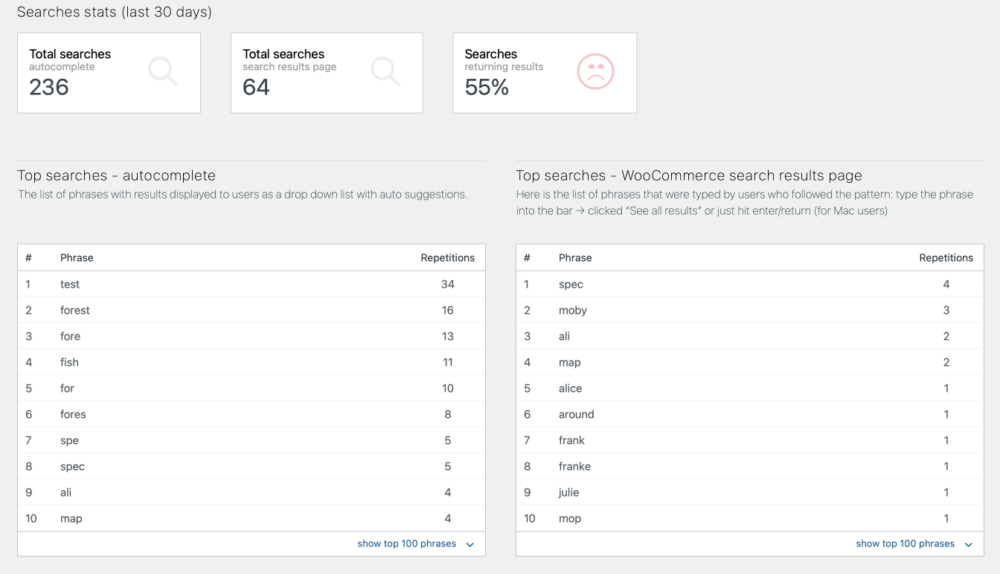Click the chevron beside WooCommerce show top 100
1000x574 pixels.
(x=968, y=545)
